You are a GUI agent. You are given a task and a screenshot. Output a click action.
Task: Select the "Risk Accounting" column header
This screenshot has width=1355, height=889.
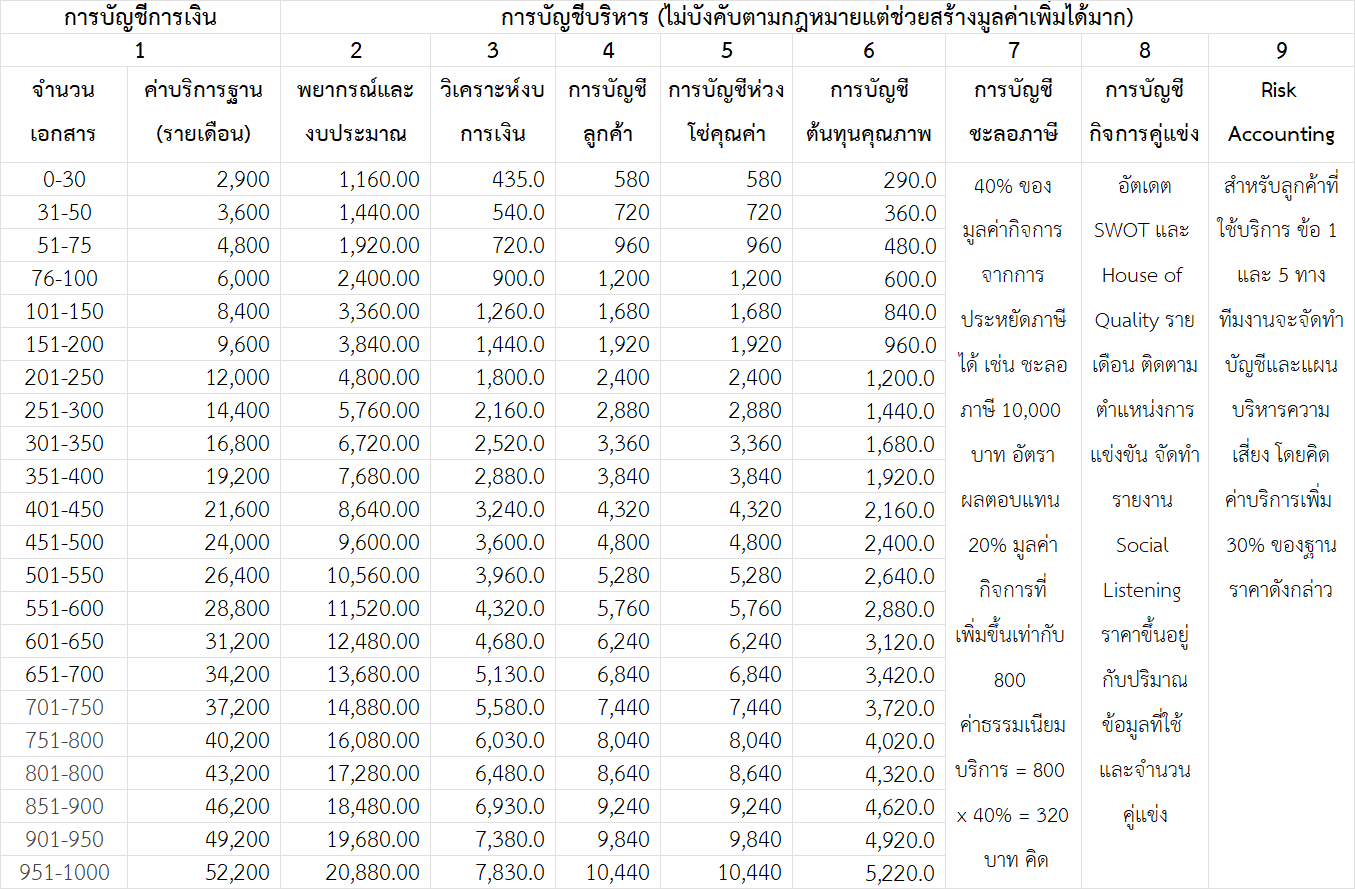[1281, 112]
